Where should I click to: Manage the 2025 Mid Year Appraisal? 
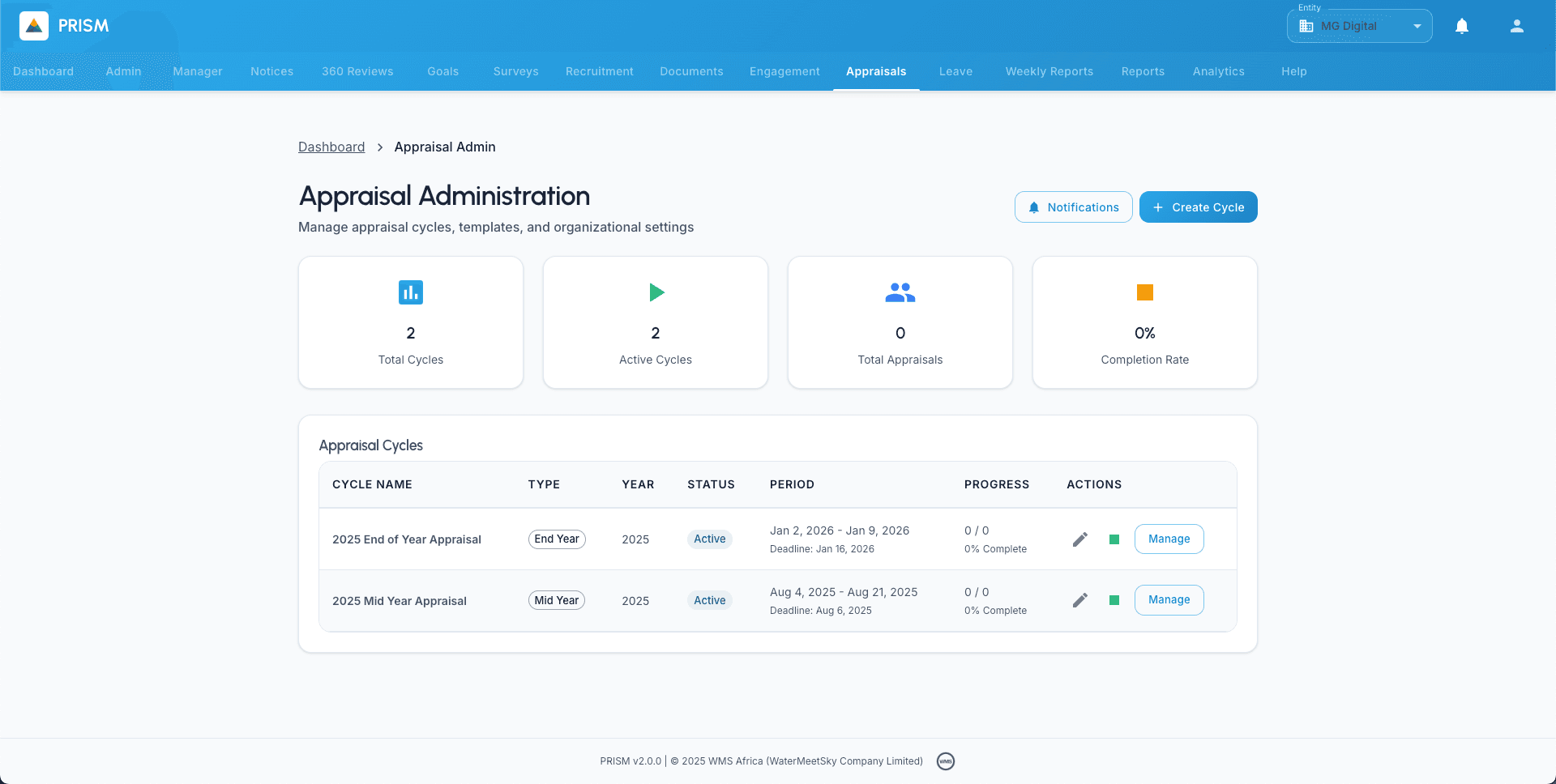(1169, 600)
